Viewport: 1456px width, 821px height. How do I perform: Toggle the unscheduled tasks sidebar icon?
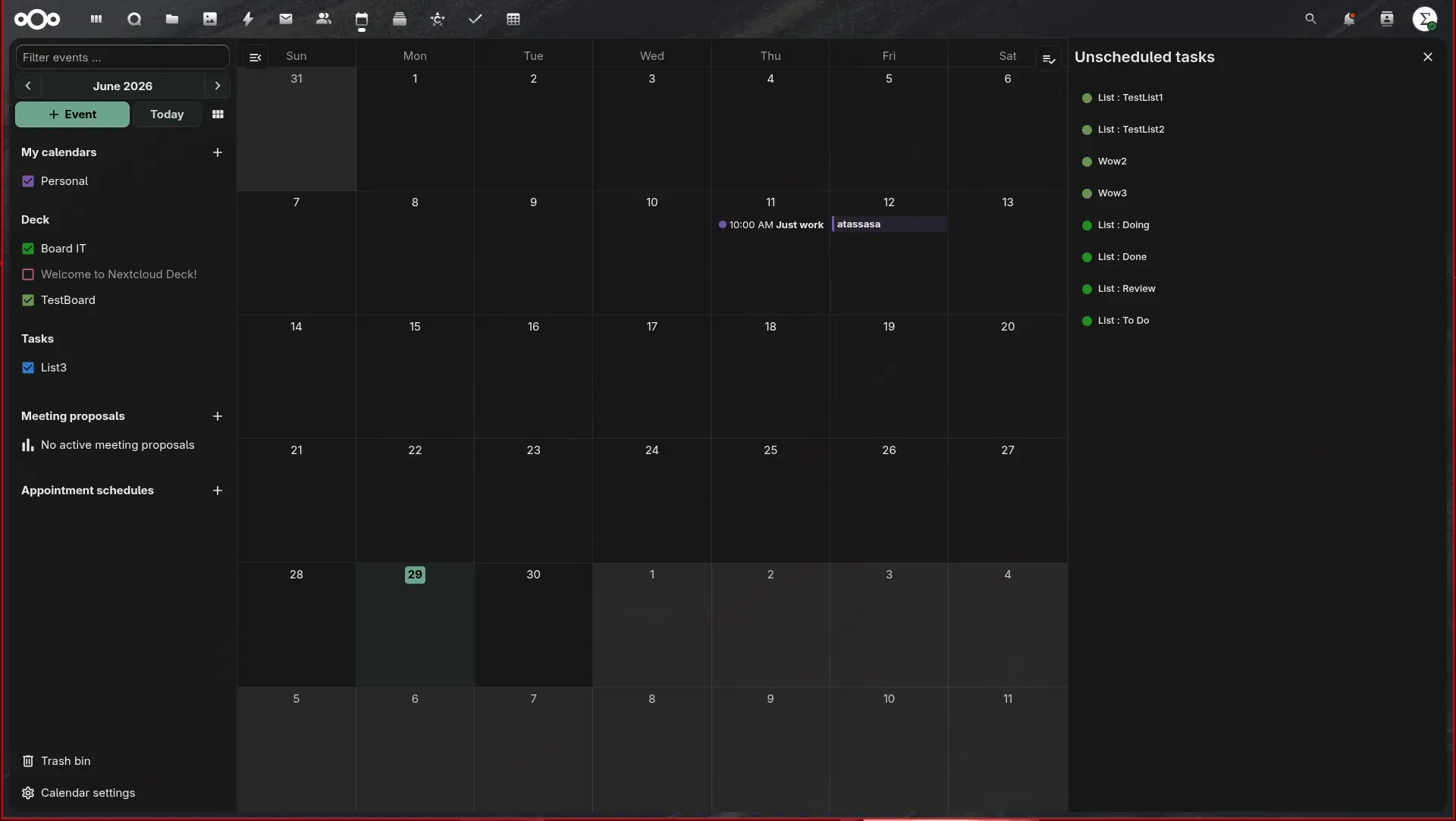pos(1049,58)
